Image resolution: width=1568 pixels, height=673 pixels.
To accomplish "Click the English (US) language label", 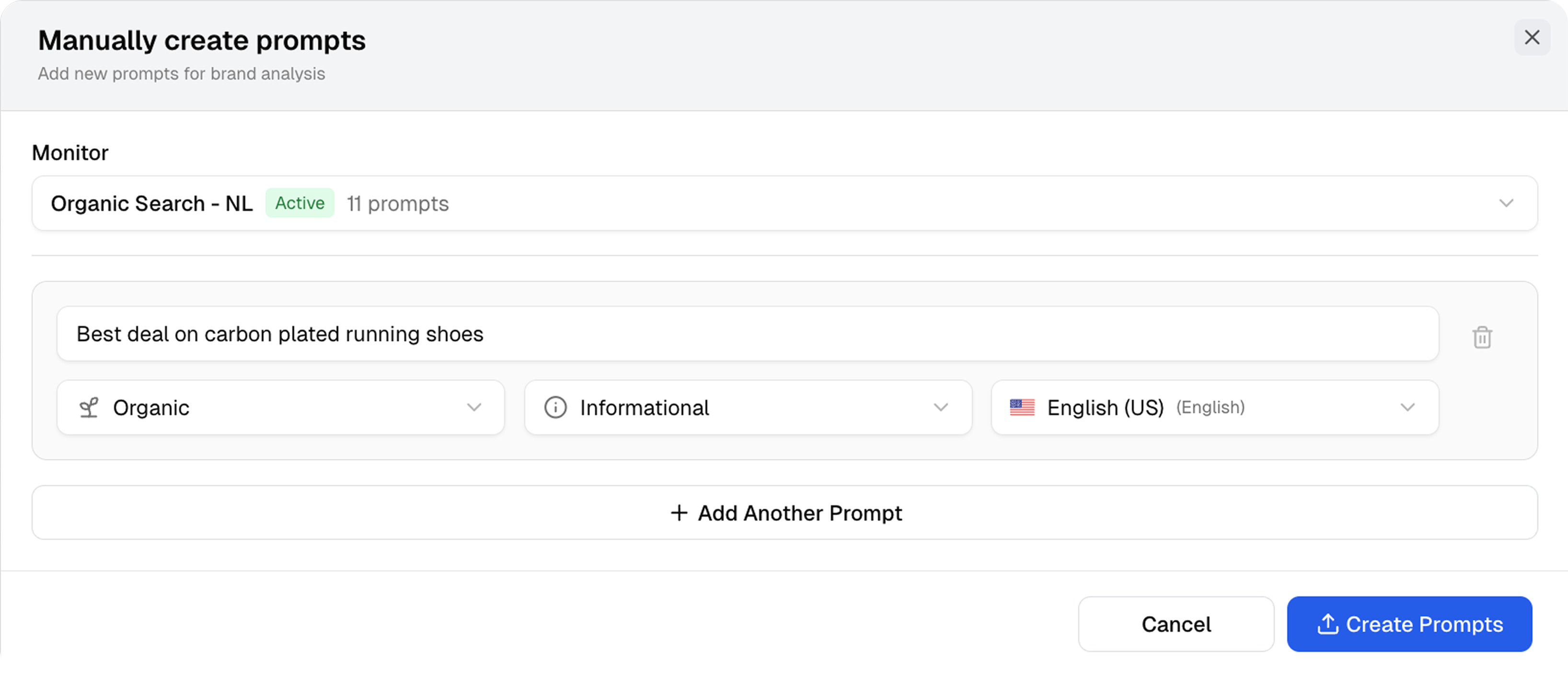I will pyautogui.click(x=1105, y=407).
